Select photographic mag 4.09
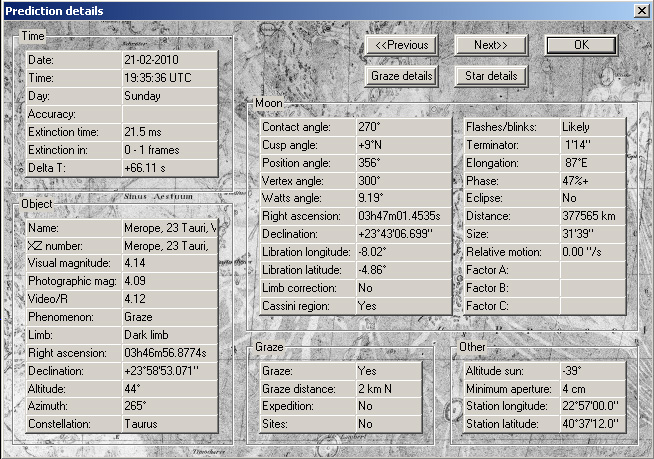This screenshot has width=654, height=459. pyautogui.click(x=170, y=281)
